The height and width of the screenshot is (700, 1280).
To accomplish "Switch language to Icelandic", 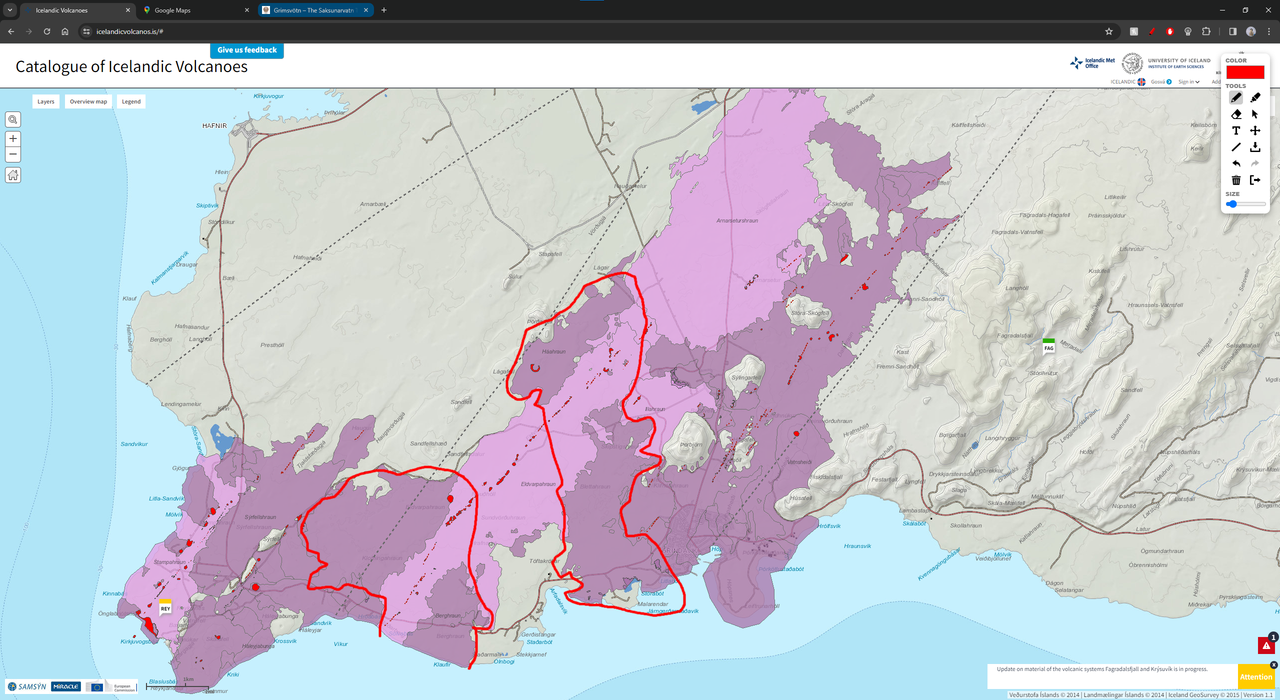I will 1129,82.
